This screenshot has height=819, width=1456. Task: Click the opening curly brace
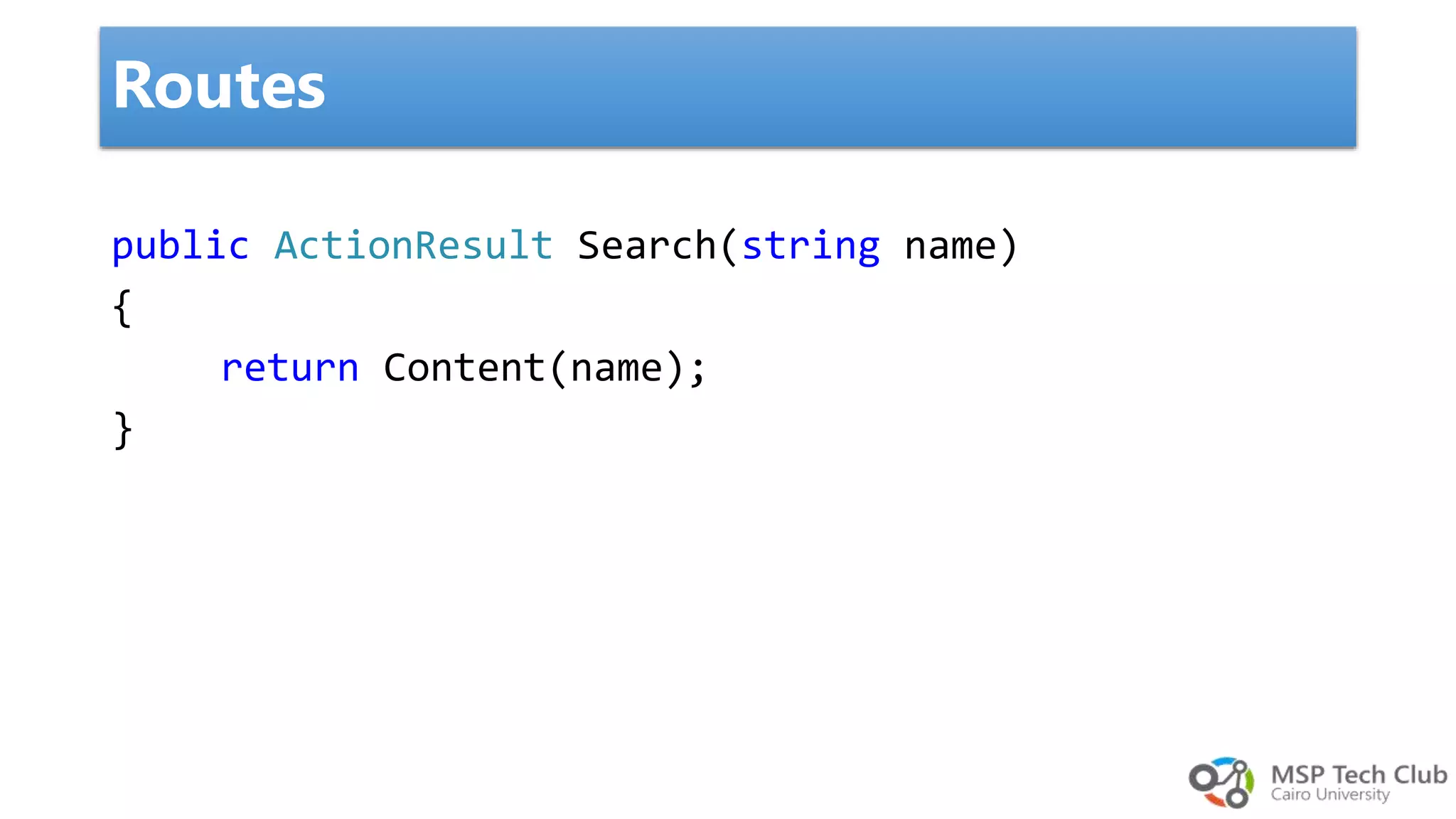[x=122, y=308]
